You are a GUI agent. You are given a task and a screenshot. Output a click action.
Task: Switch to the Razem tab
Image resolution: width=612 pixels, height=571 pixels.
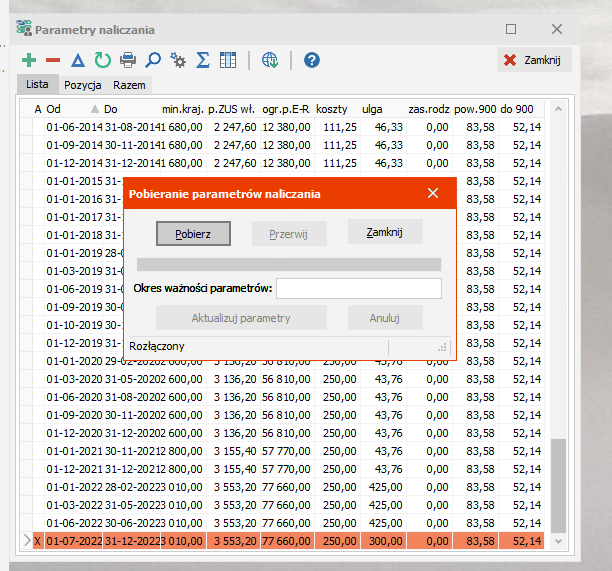pyautogui.click(x=129, y=85)
